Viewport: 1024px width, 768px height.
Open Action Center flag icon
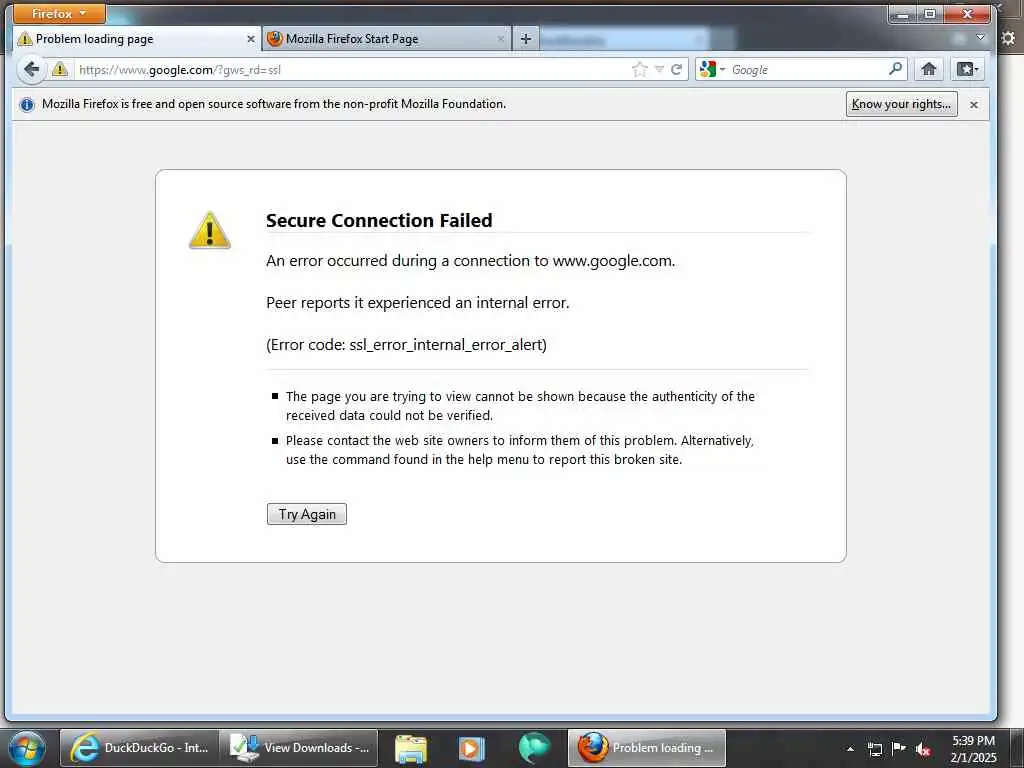coord(899,748)
